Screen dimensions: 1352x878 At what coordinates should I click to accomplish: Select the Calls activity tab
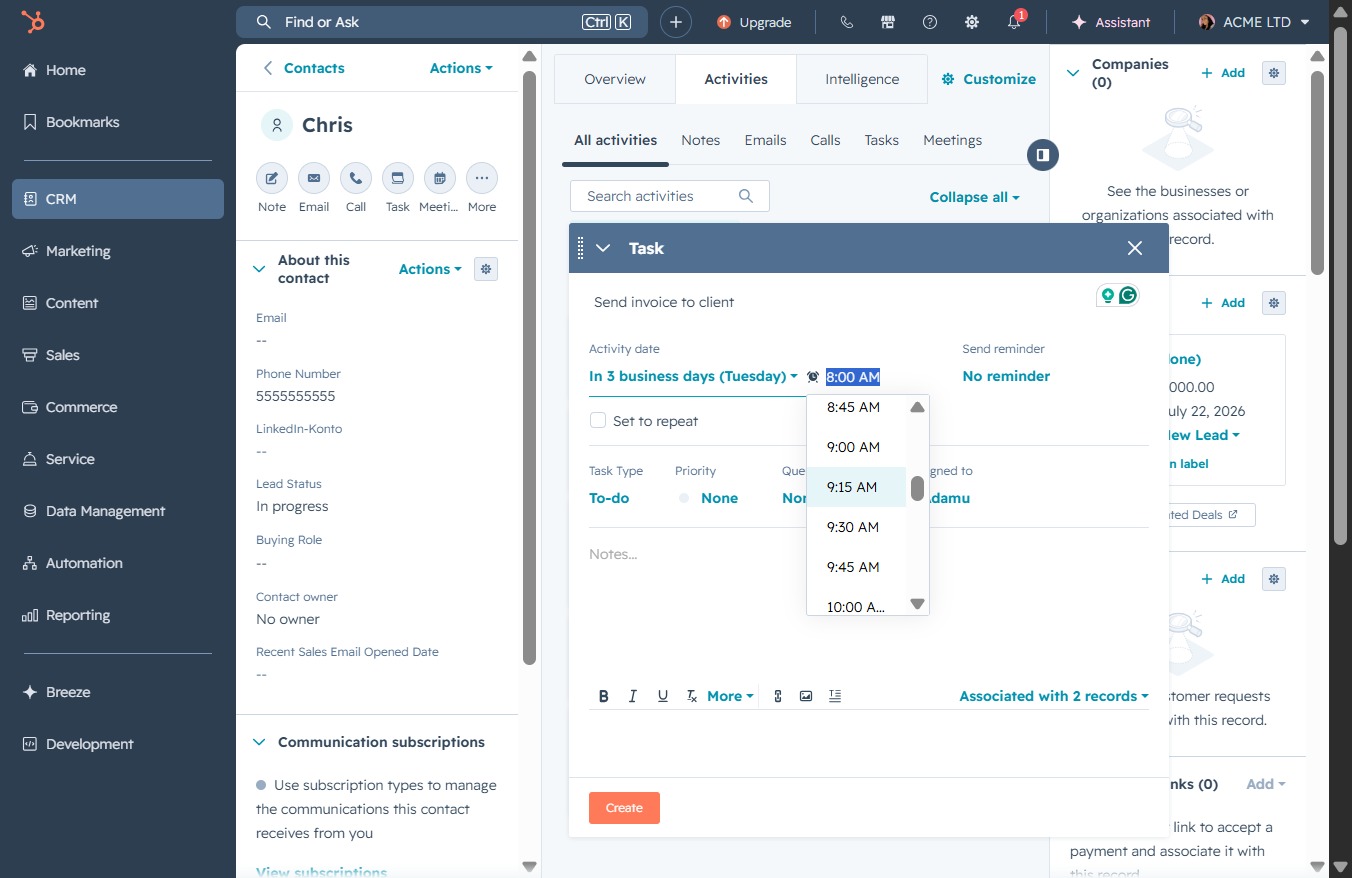825,140
